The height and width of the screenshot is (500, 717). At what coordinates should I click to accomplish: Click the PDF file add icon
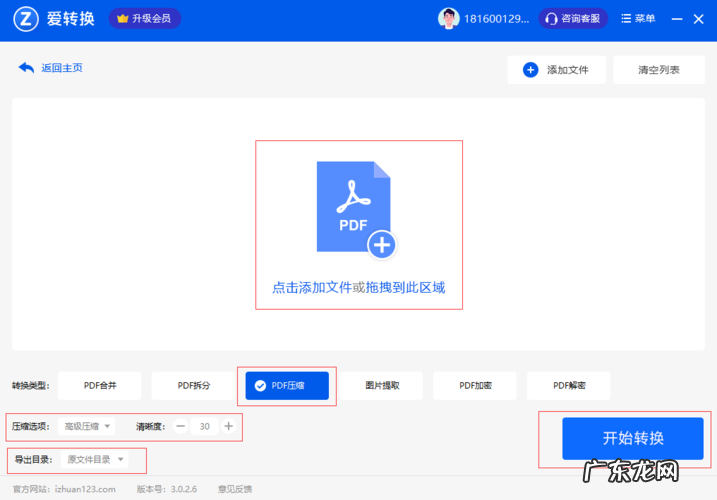(355, 209)
